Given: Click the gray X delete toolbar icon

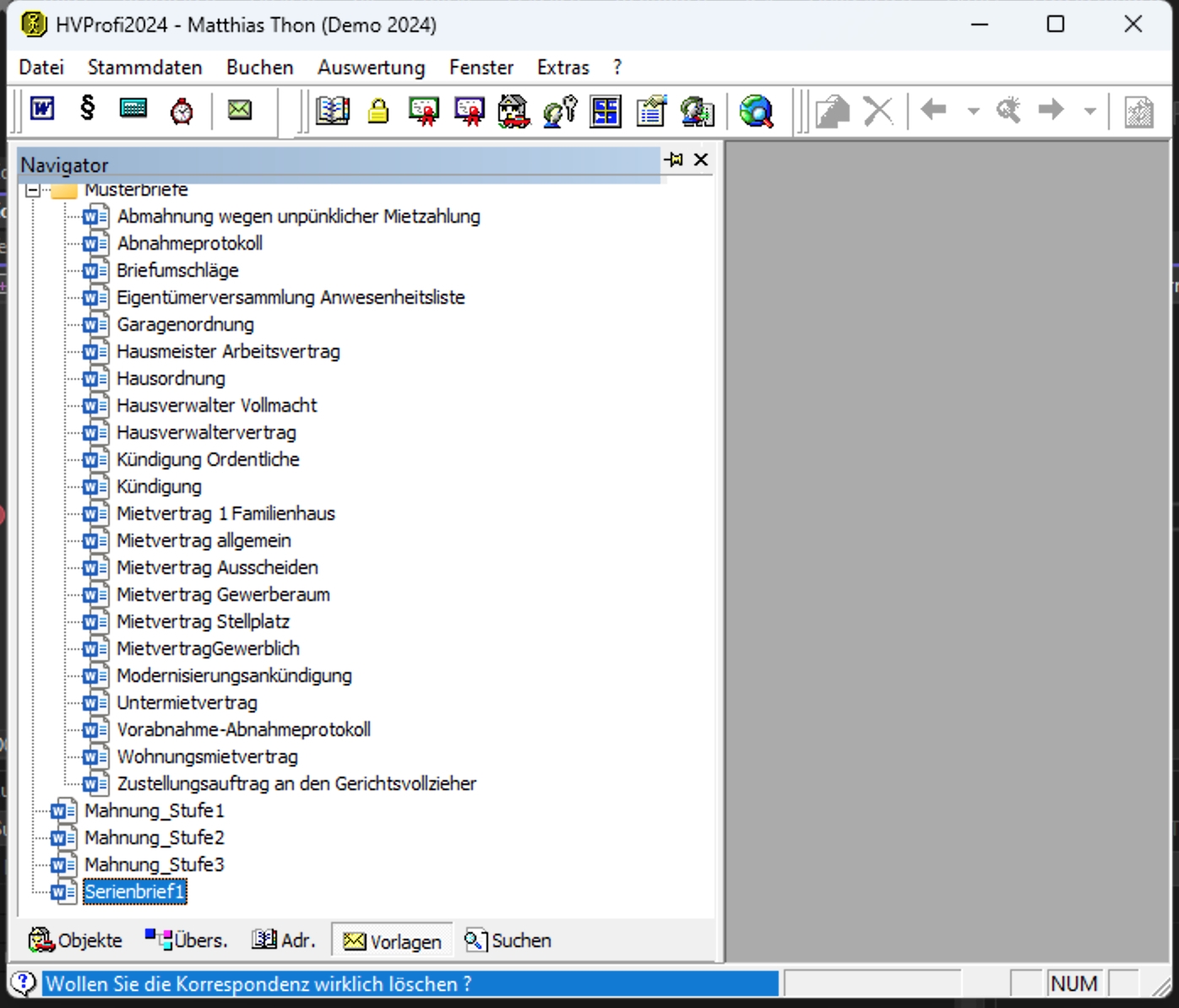Looking at the screenshot, I should coord(878,111).
